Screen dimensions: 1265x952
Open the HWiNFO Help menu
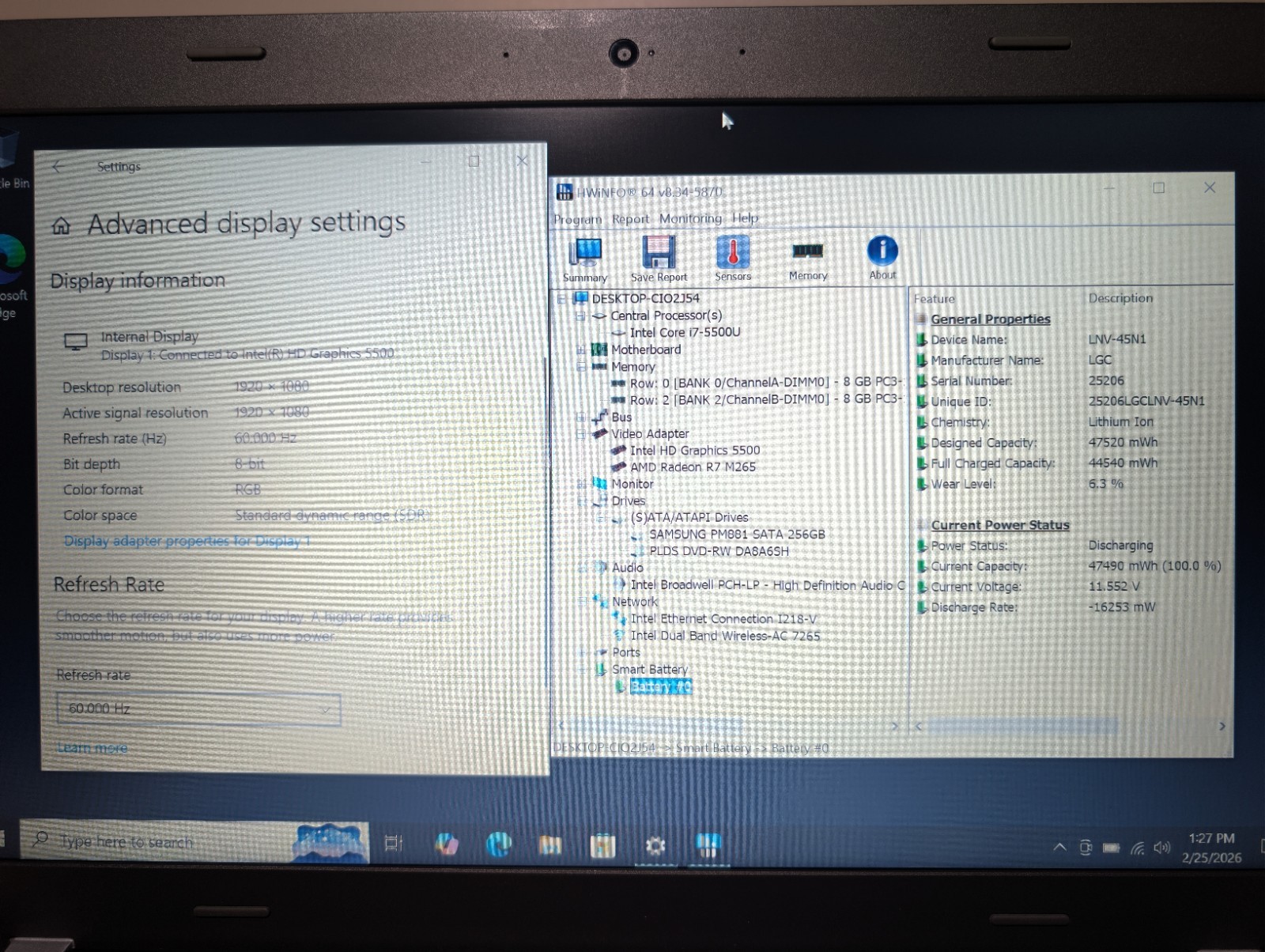tap(745, 217)
